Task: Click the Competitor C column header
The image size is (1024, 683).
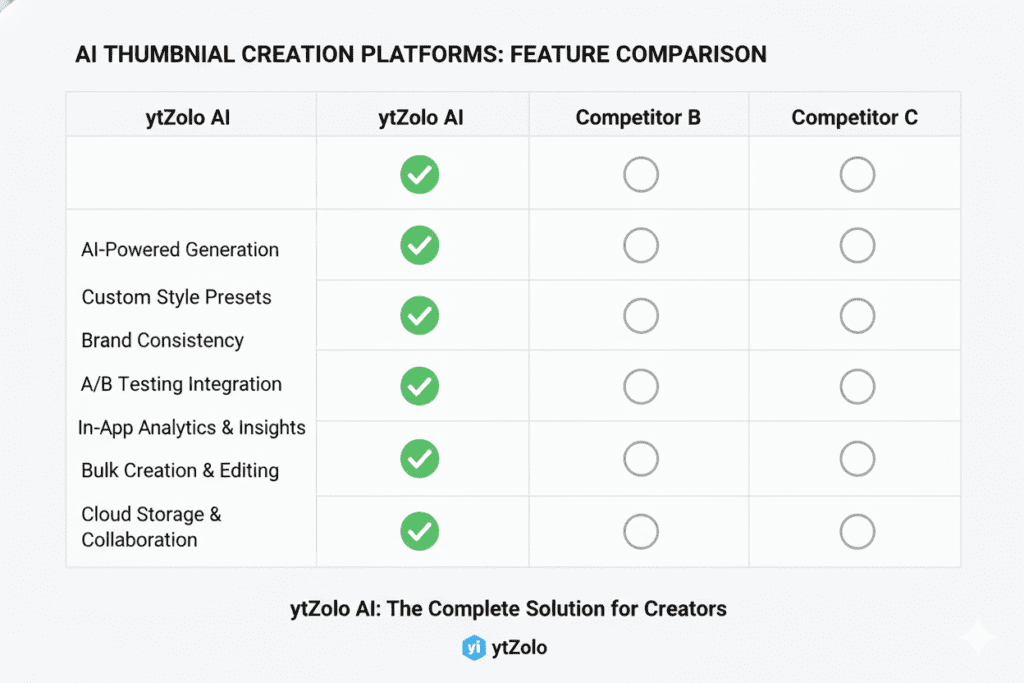Action: click(x=854, y=117)
